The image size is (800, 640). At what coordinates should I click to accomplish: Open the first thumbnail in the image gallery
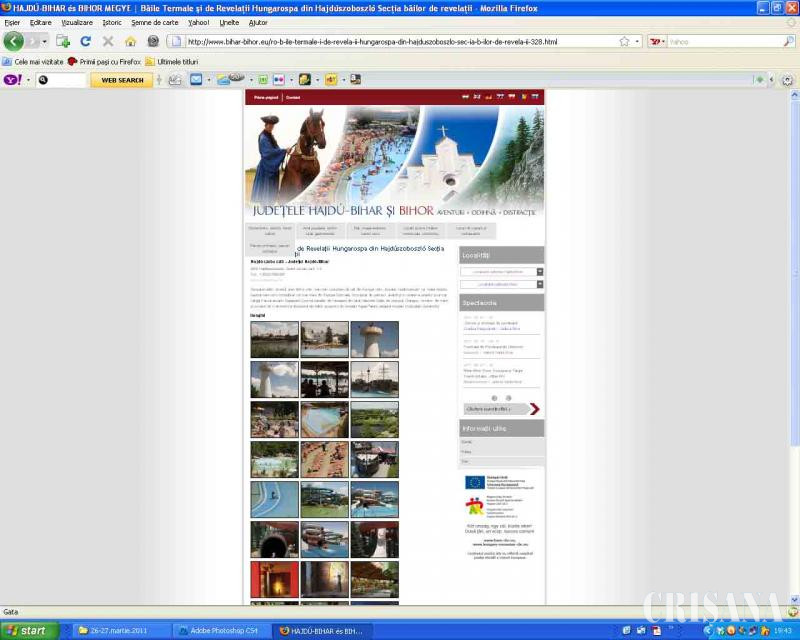[x=274, y=339]
